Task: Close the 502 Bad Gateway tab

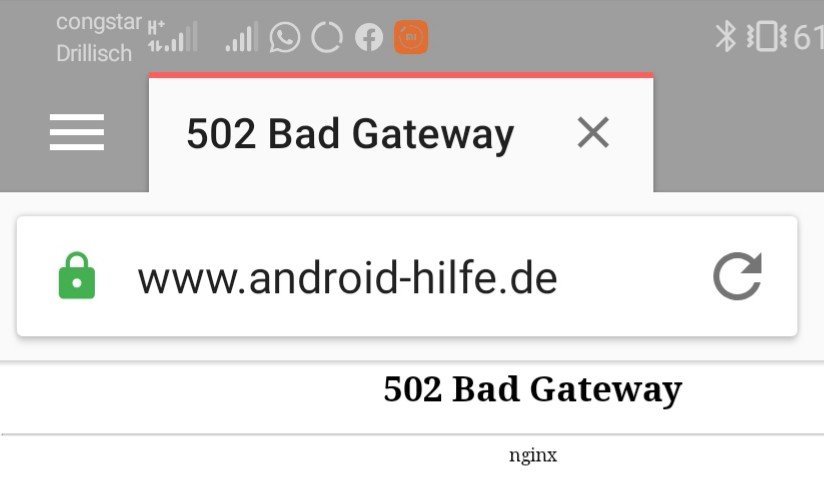Action: (x=593, y=132)
